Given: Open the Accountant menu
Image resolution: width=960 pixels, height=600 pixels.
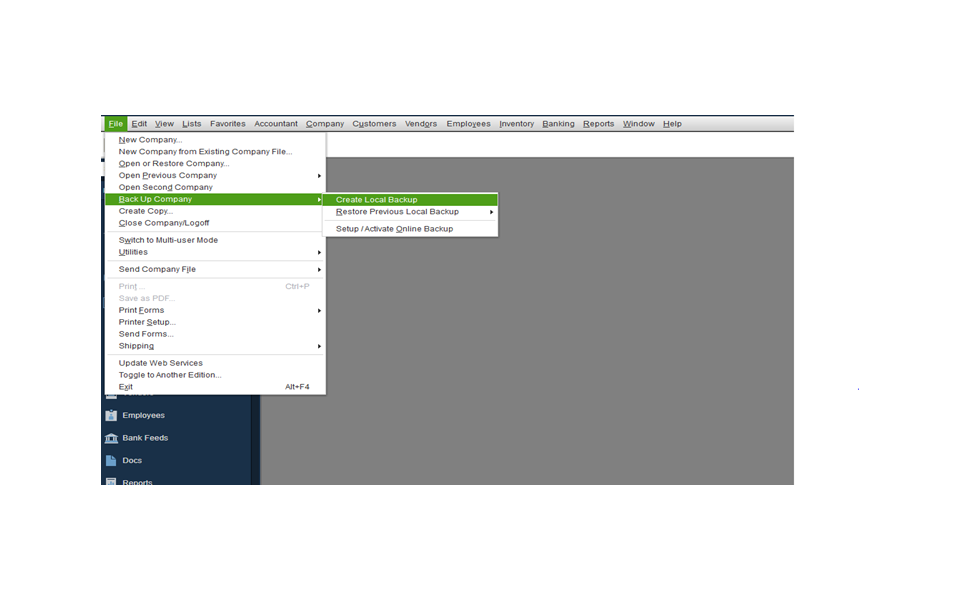Looking at the screenshot, I should coord(276,124).
